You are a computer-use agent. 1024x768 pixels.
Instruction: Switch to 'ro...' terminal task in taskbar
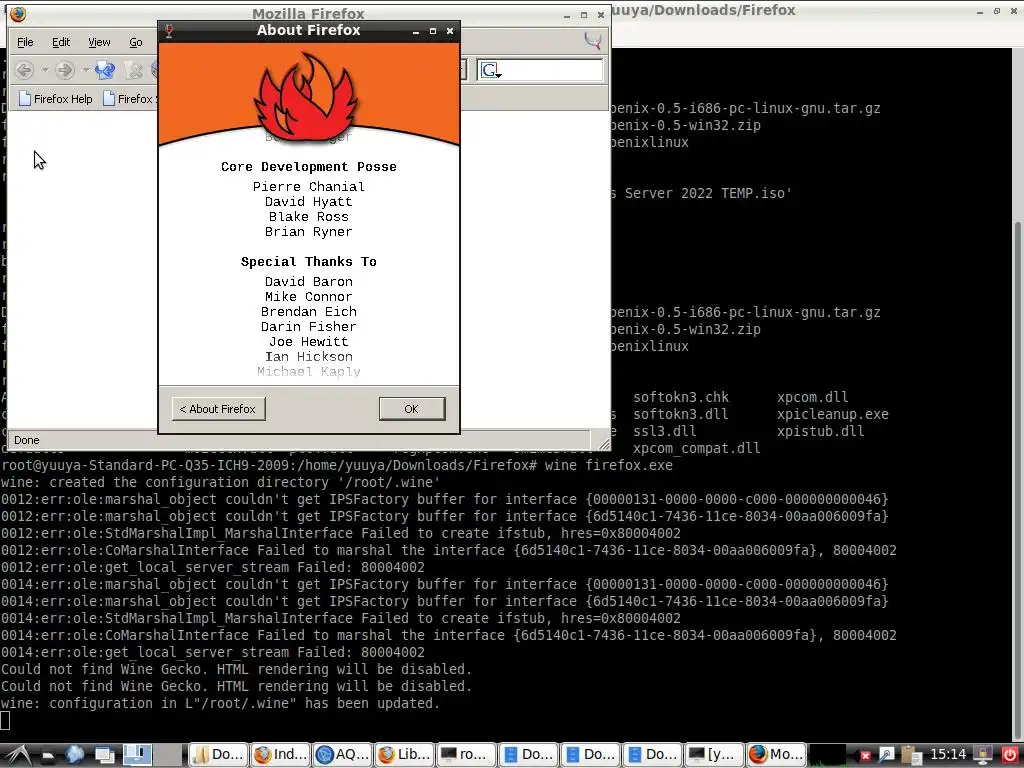click(466, 755)
